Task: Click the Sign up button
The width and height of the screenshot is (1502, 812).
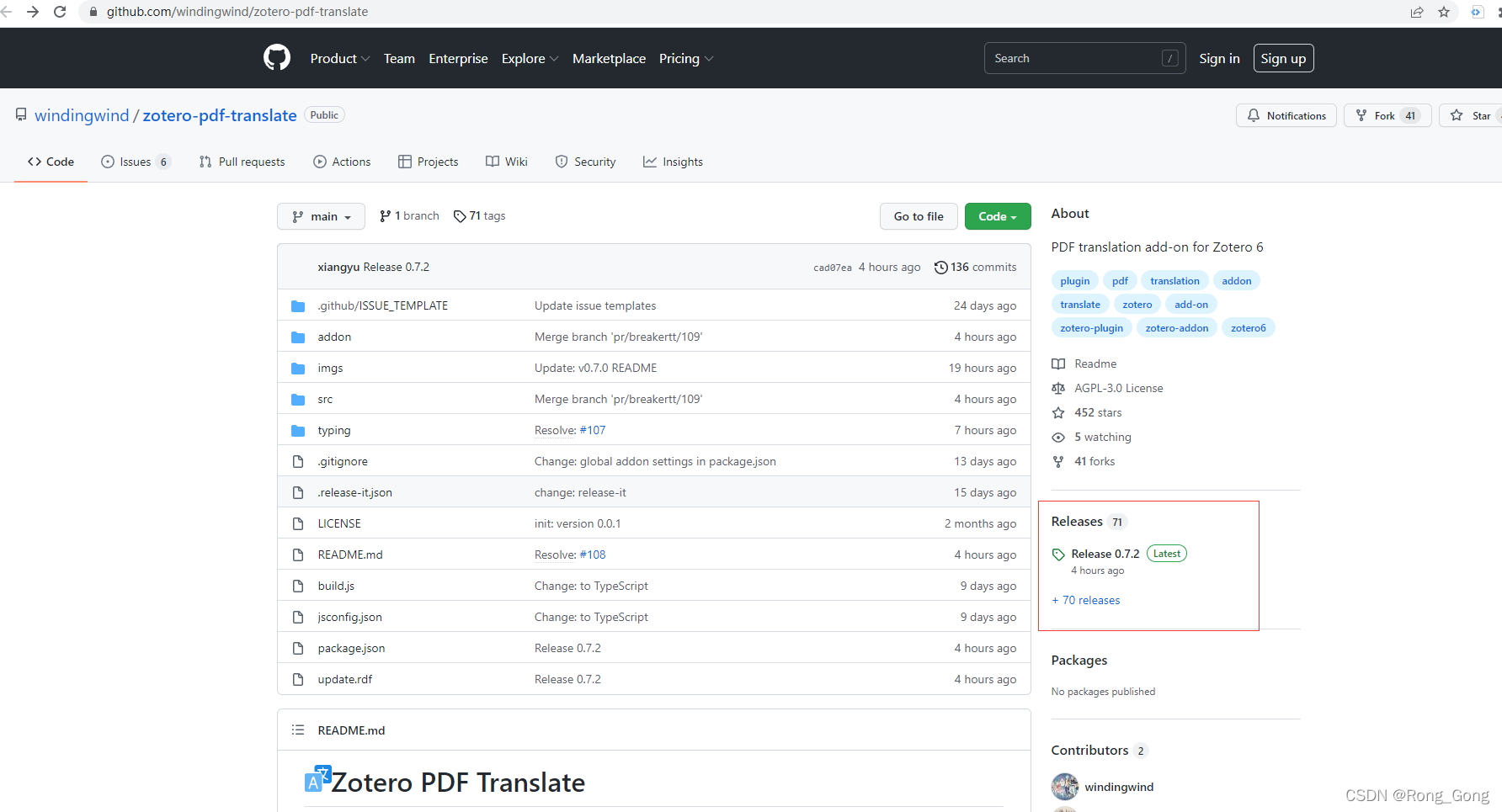Action: pyautogui.click(x=1283, y=58)
